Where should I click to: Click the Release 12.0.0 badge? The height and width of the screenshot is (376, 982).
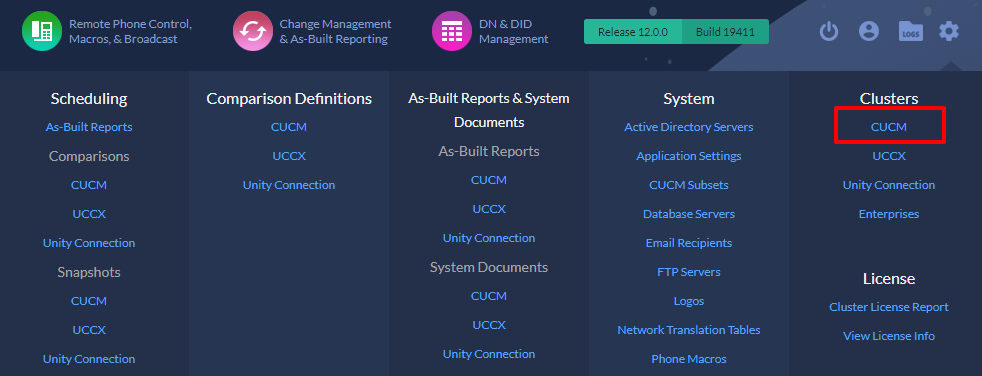(x=633, y=31)
